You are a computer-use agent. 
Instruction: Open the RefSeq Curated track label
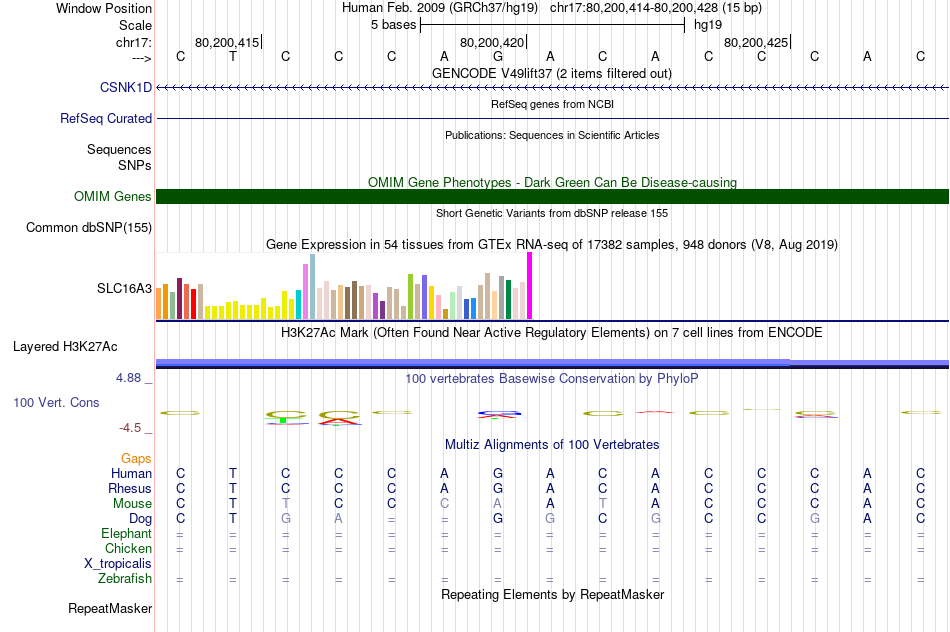105,118
